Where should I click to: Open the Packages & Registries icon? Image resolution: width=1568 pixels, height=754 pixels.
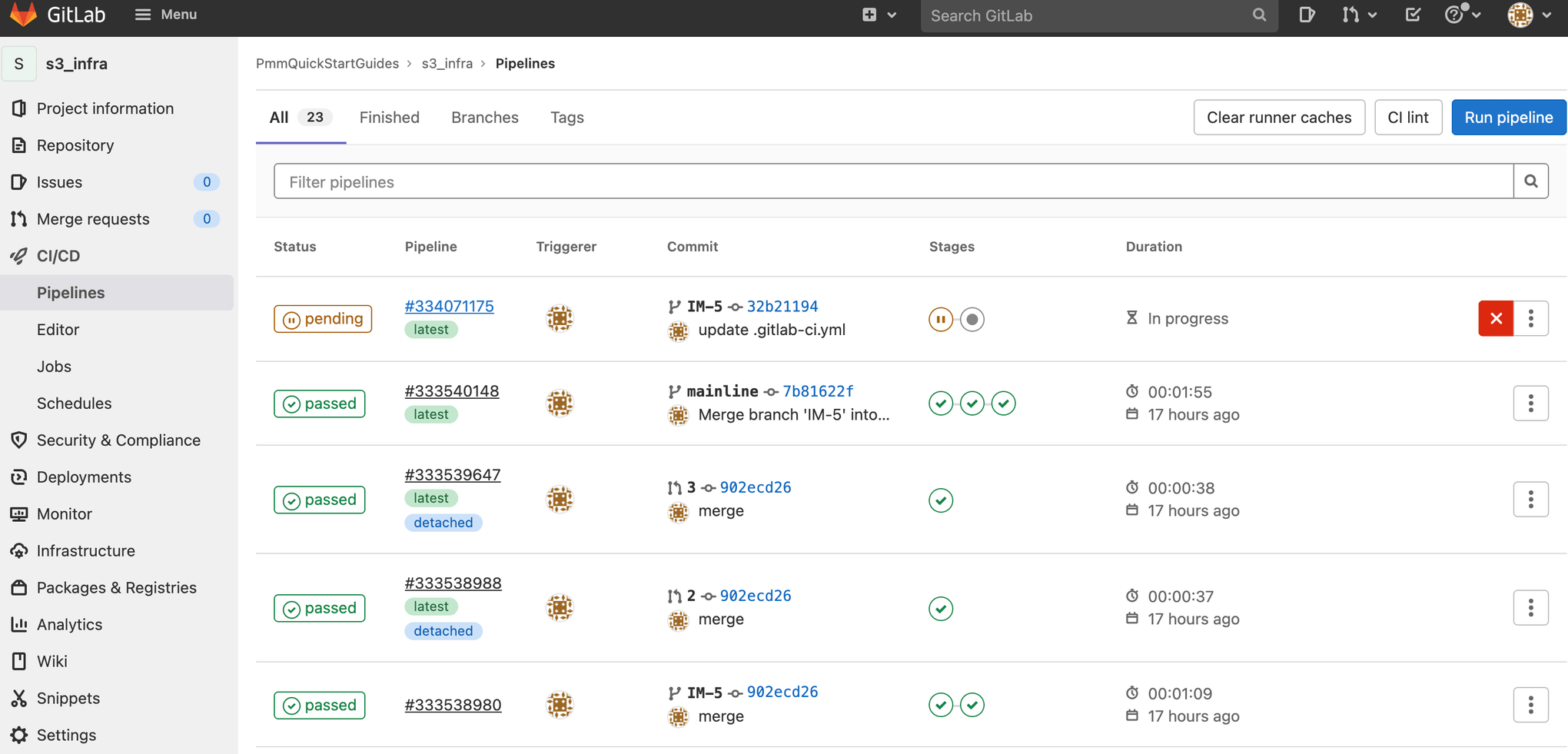(x=18, y=587)
